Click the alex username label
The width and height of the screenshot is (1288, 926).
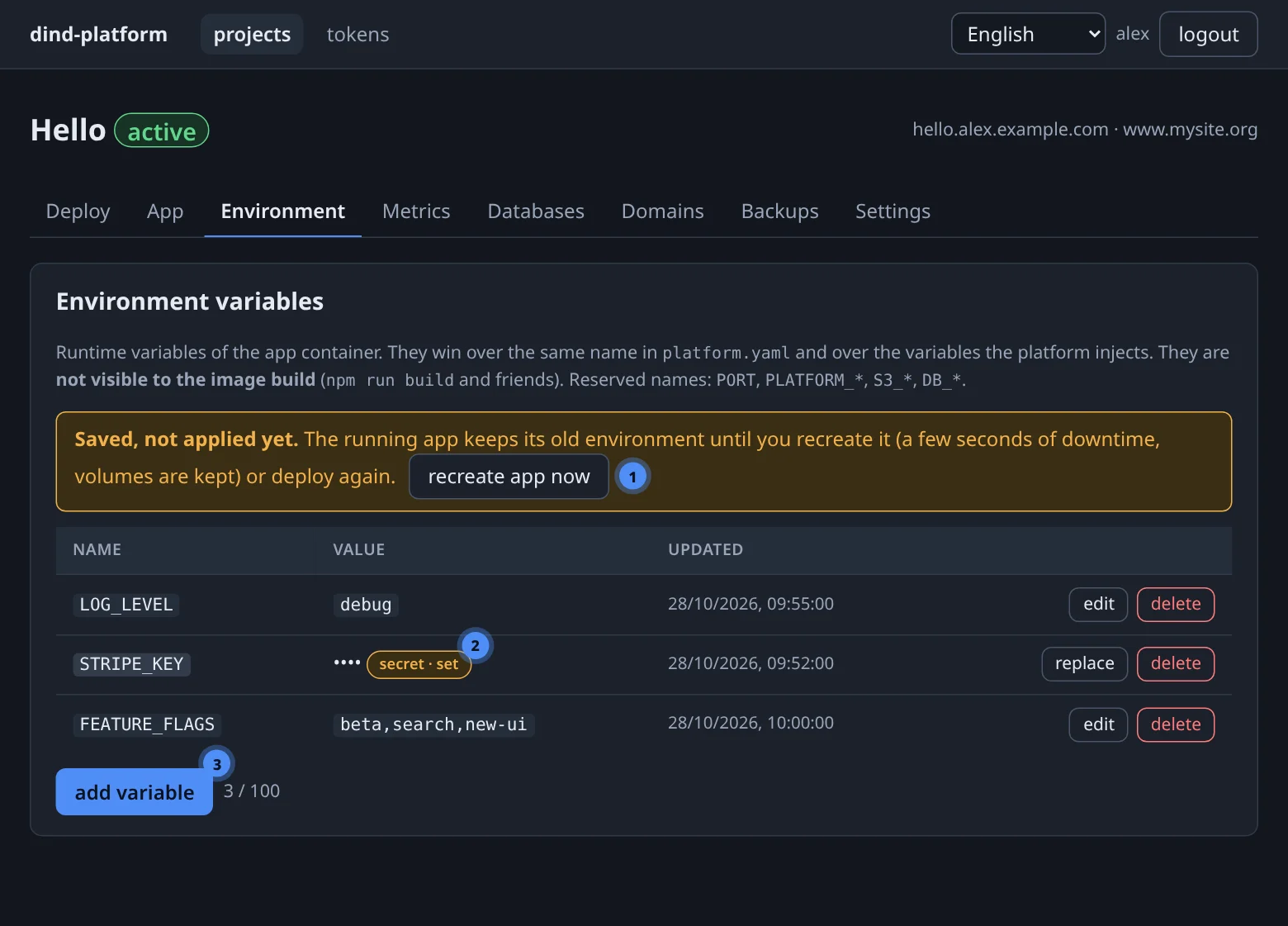[1132, 34]
